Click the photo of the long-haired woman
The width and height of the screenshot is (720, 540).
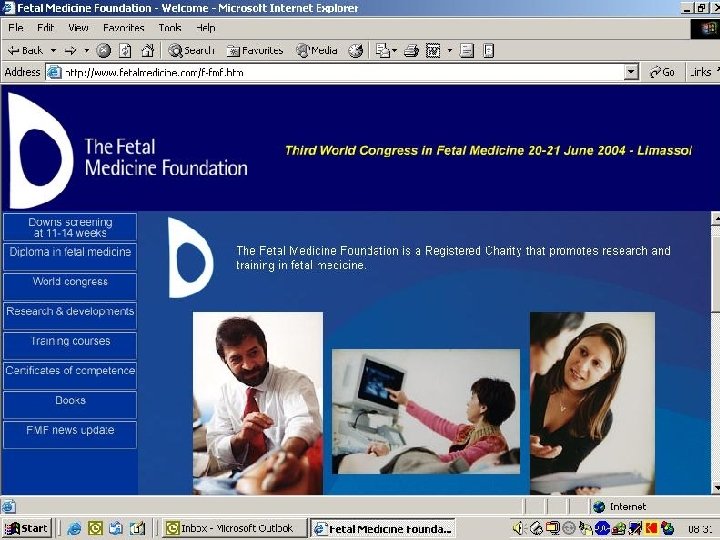[592, 403]
